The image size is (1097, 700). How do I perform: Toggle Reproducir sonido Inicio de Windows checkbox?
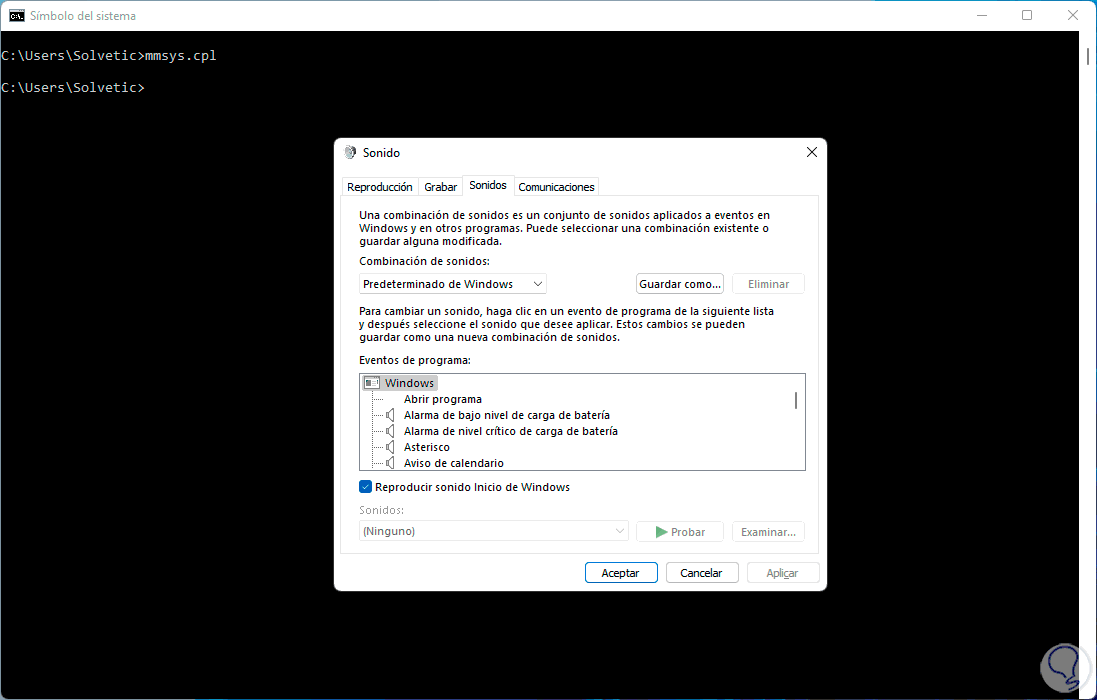(365, 487)
